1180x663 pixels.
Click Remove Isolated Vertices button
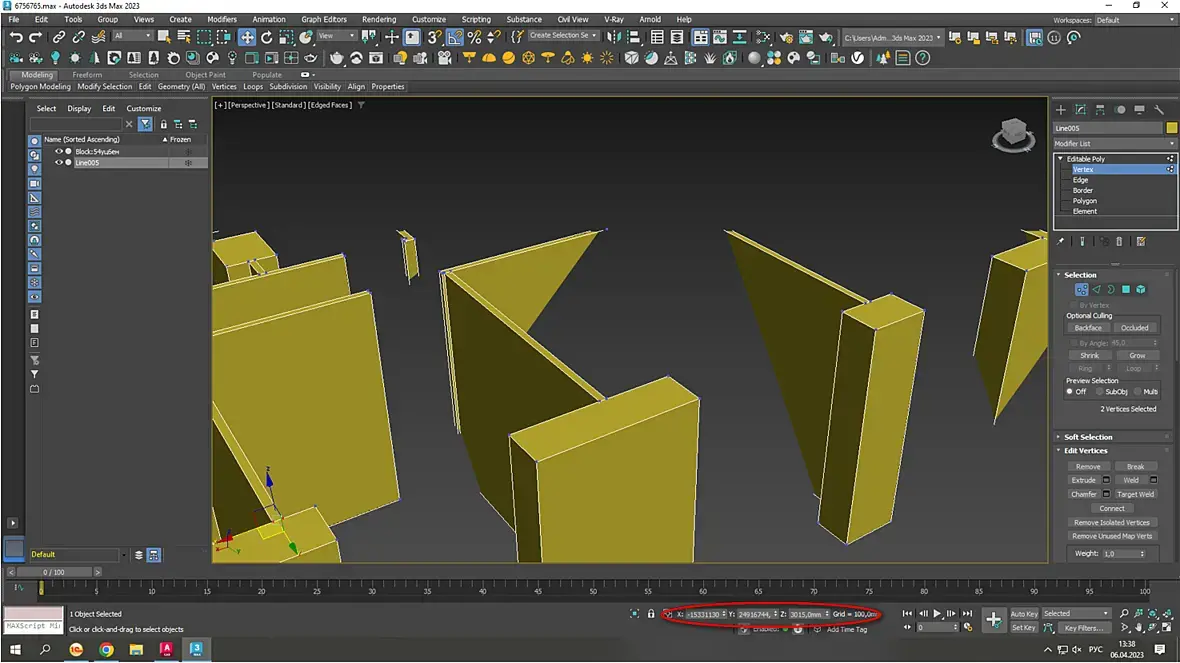(x=1111, y=522)
